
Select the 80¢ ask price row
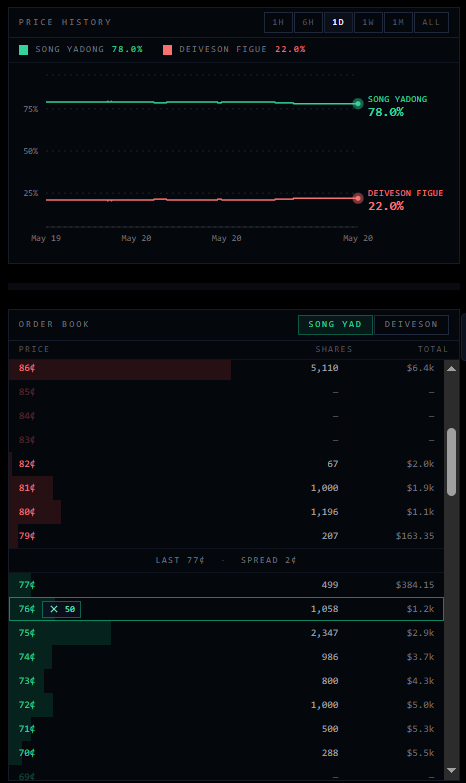226,512
